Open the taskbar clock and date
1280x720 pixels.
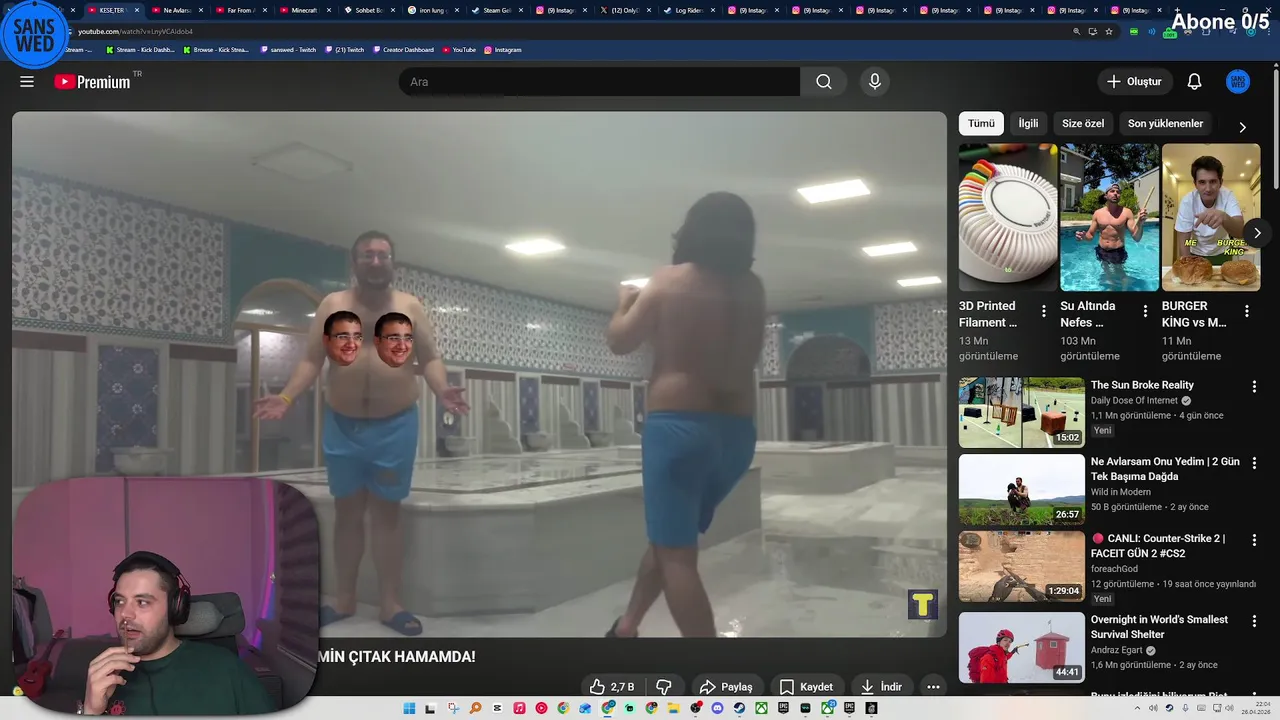coord(1256,708)
